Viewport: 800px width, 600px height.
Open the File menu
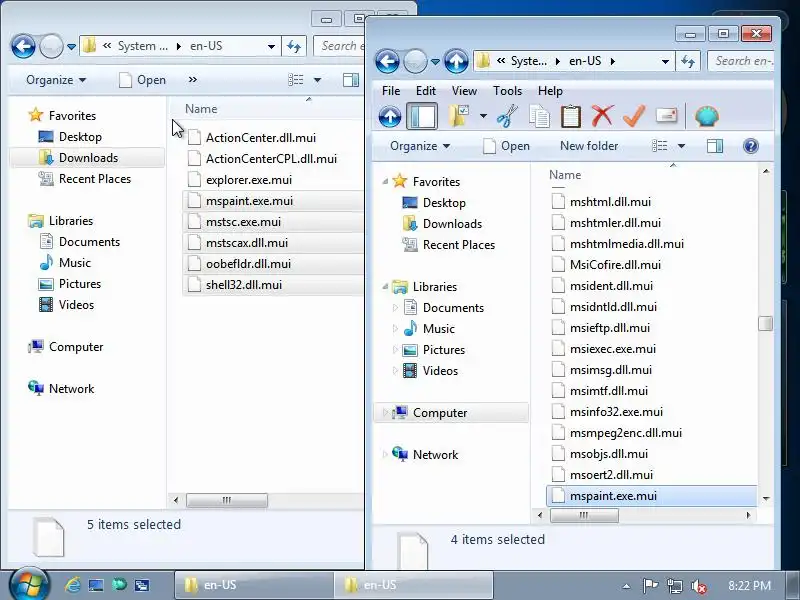[x=391, y=91]
